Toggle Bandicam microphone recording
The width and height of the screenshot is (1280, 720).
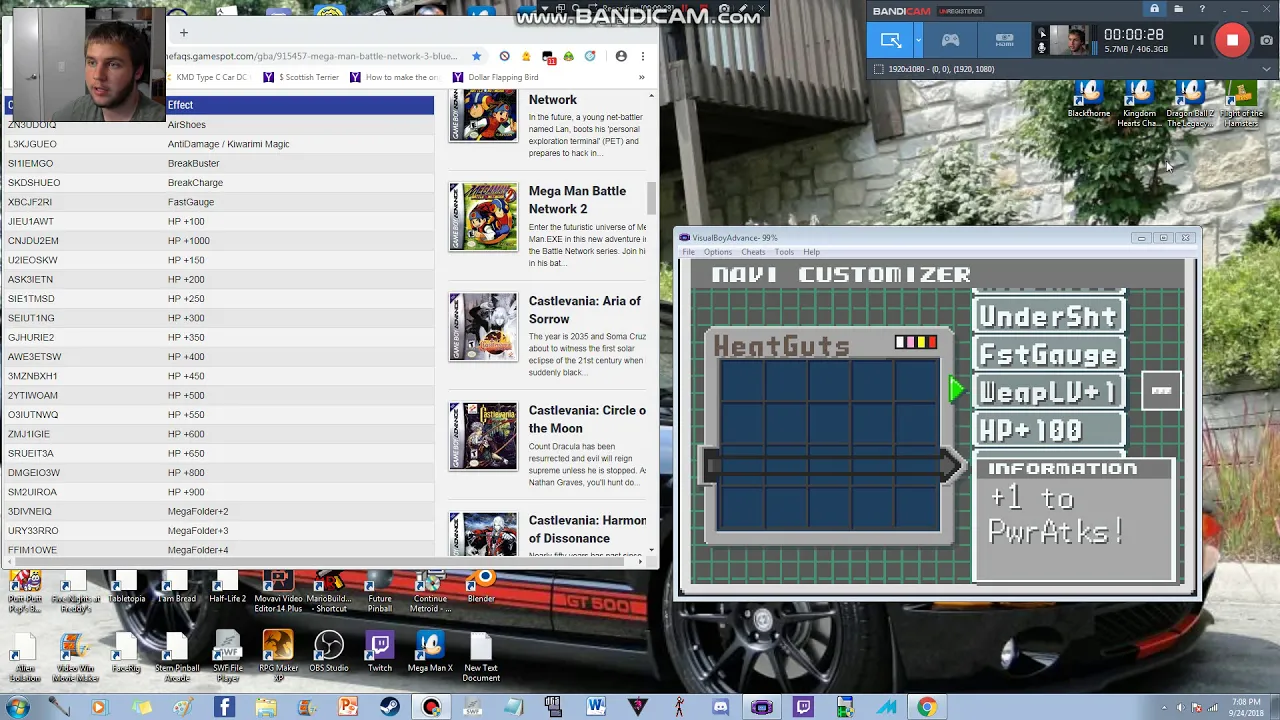tap(1042, 47)
